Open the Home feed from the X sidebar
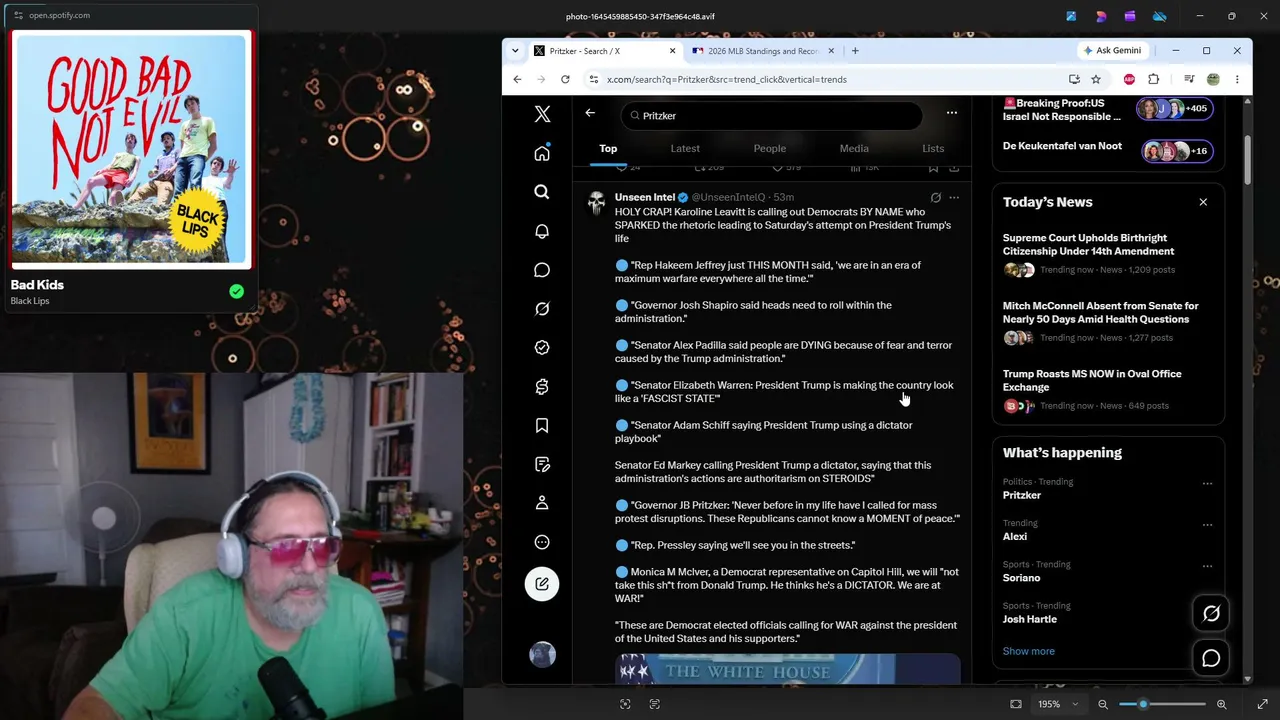Viewport: 1280px width, 720px height. point(542,153)
